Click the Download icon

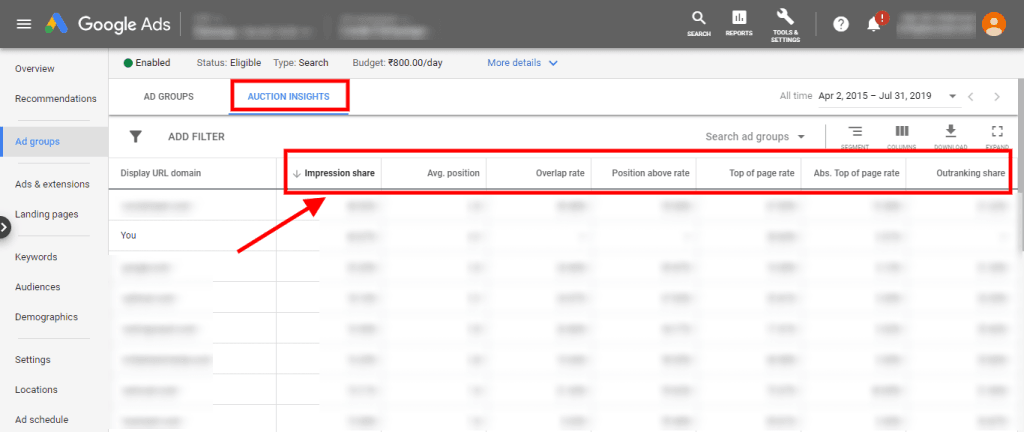(950, 132)
